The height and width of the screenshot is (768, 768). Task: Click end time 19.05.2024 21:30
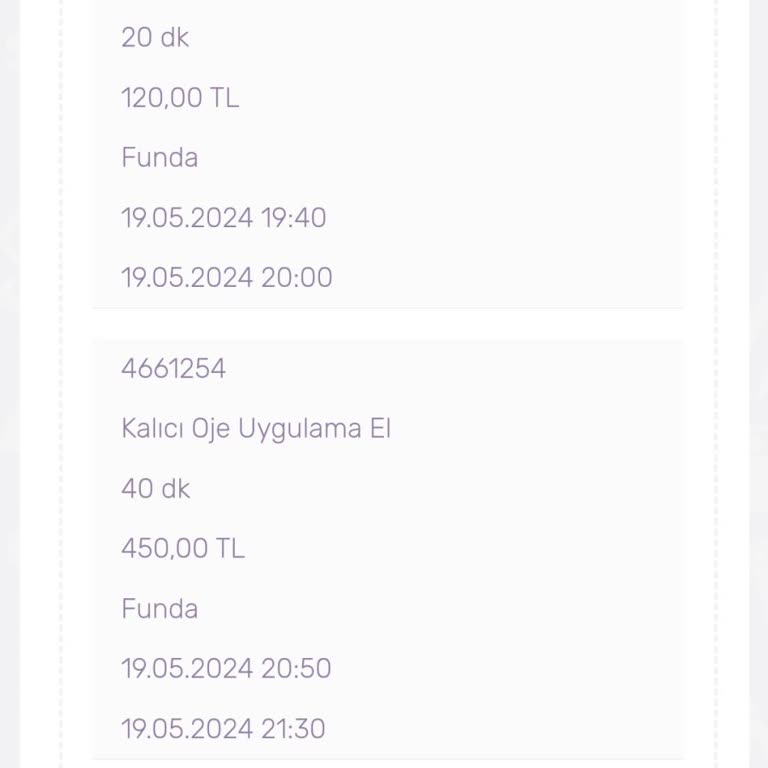click(x=223, y=729)
